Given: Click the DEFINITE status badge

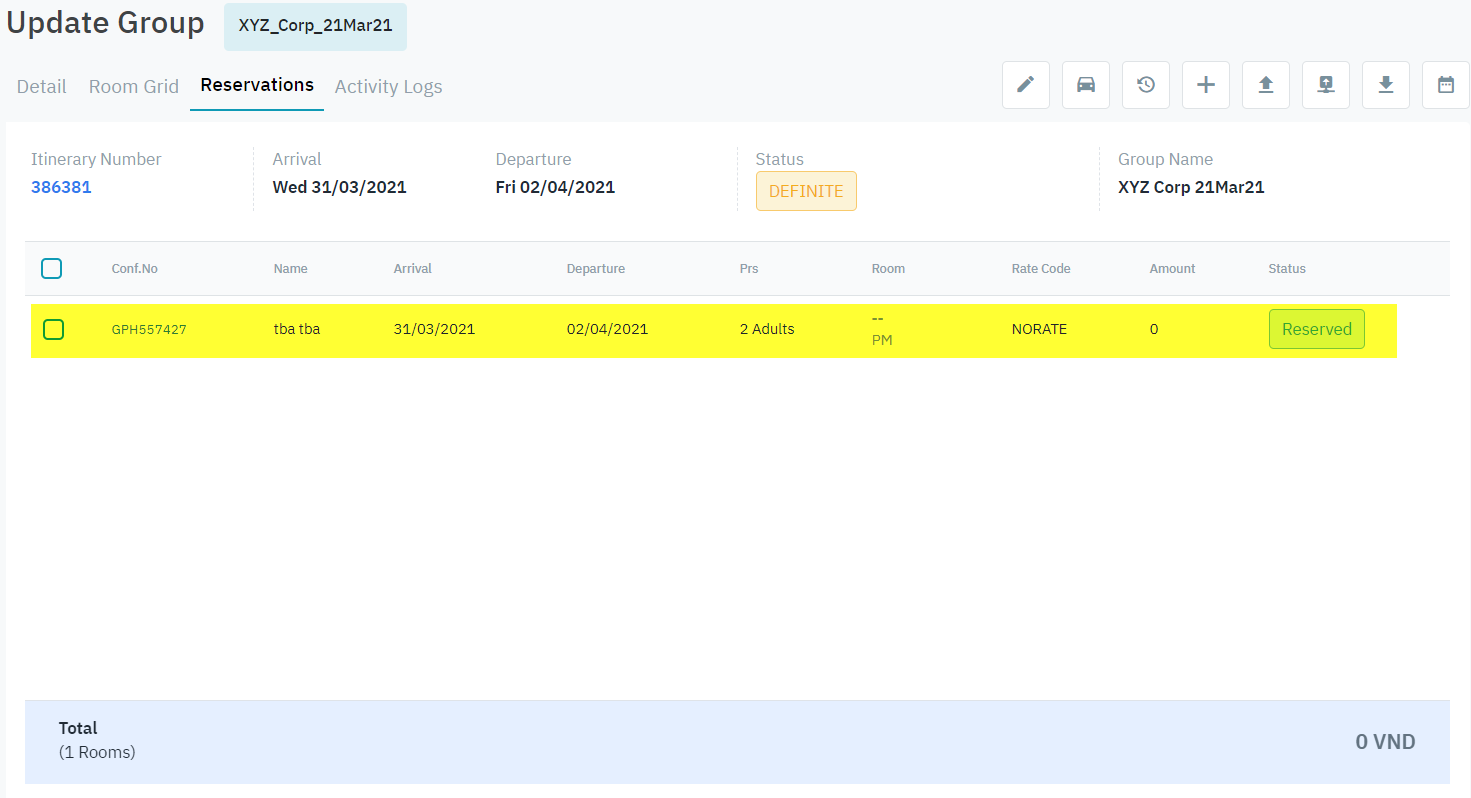Looking at the screenshot, I should pos(805,191).
